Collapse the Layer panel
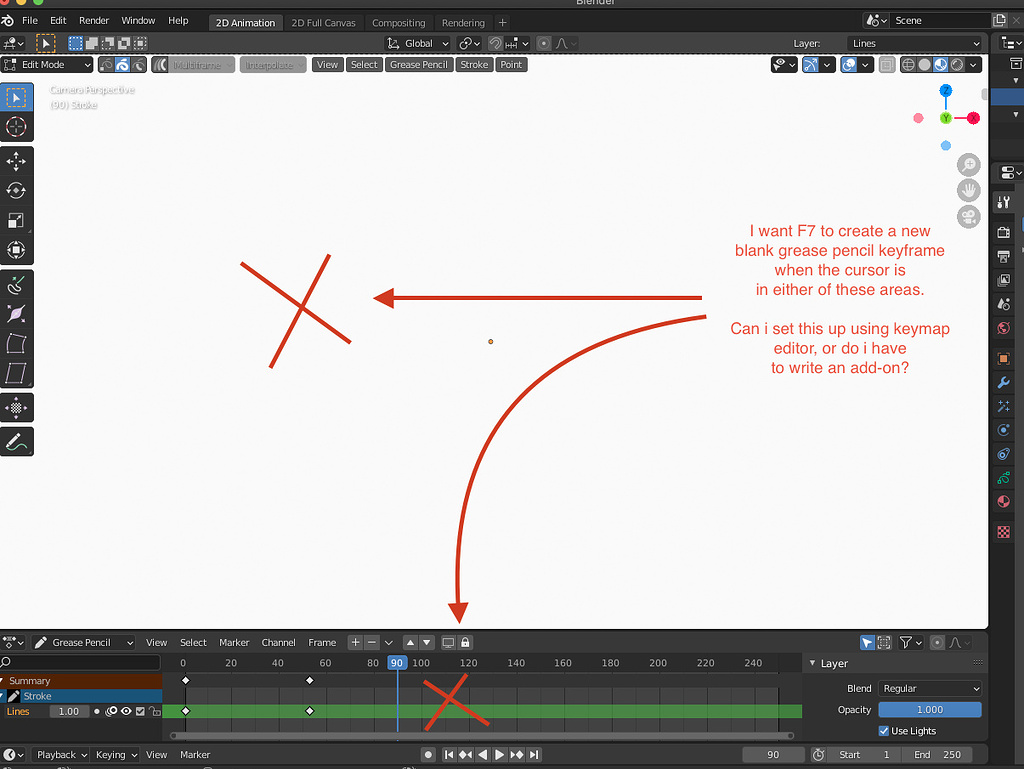This screenshot has height=769, width=1024. point(812,663)
